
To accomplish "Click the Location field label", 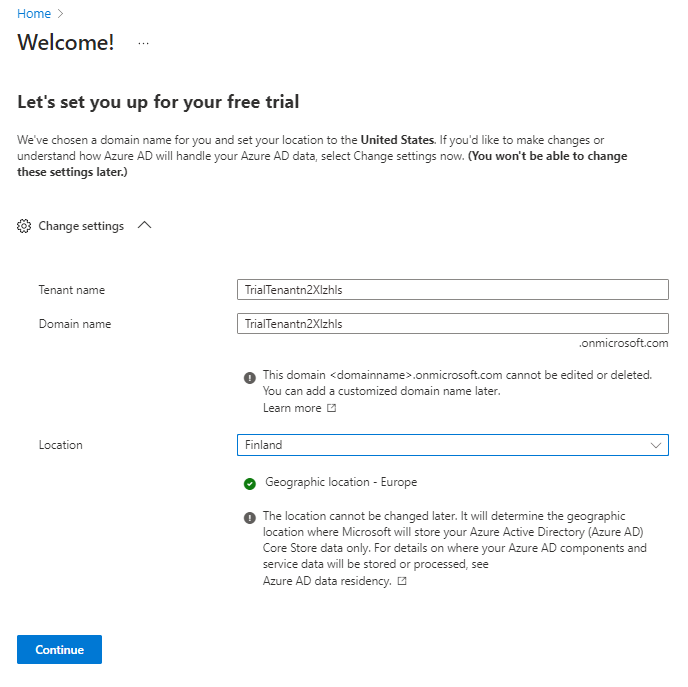I will [x=61, y=445].
